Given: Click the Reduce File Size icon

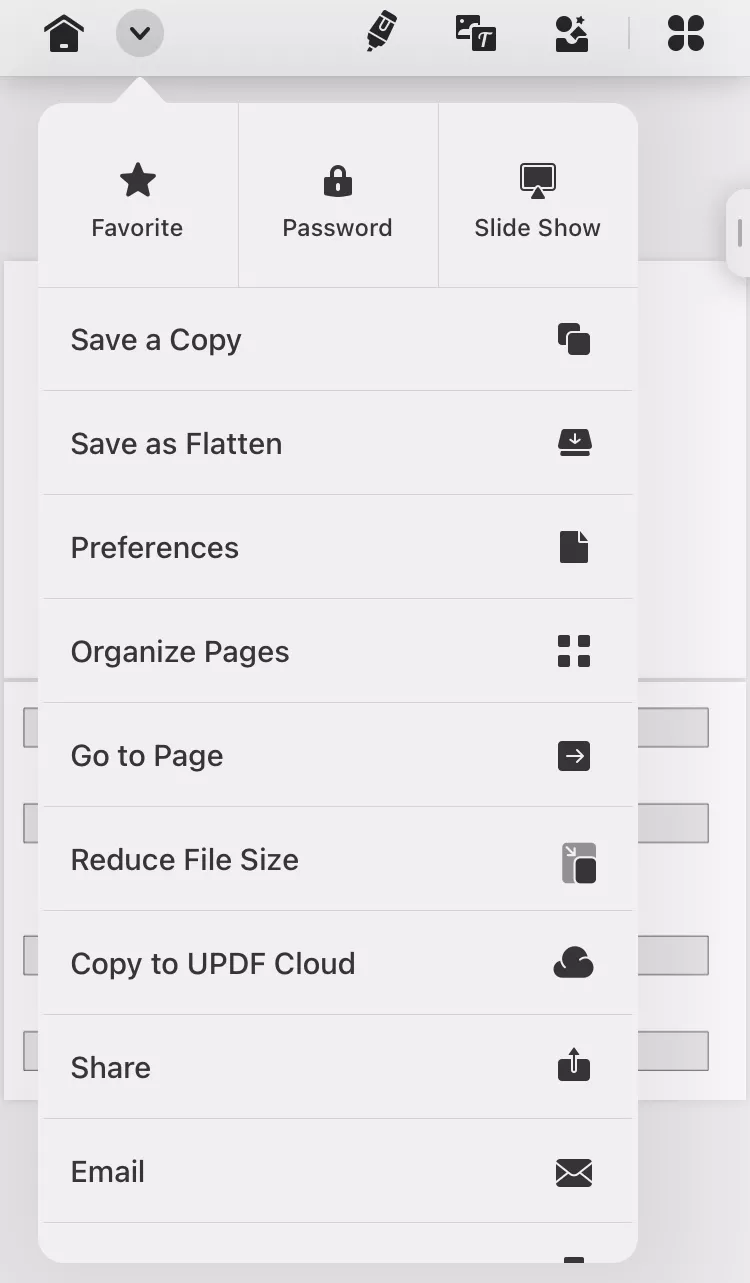Looking at the screenshot, I should [578, 864].
